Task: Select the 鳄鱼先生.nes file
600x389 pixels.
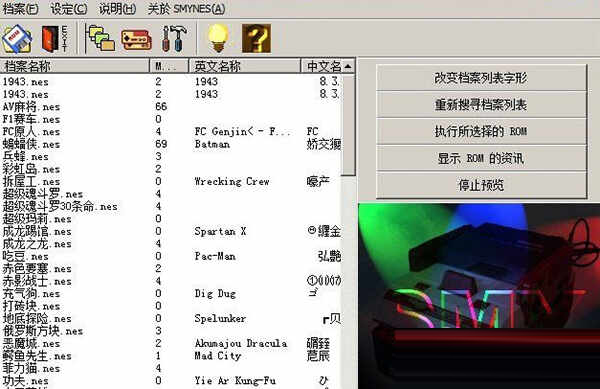Action: (37, 356)
